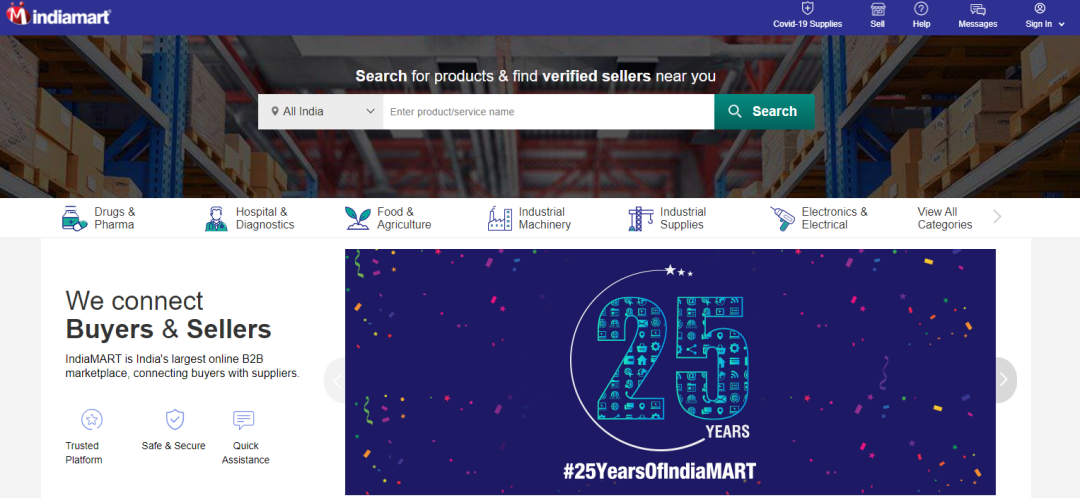Go to previous banner carousel slide

[x=336, y=380]
